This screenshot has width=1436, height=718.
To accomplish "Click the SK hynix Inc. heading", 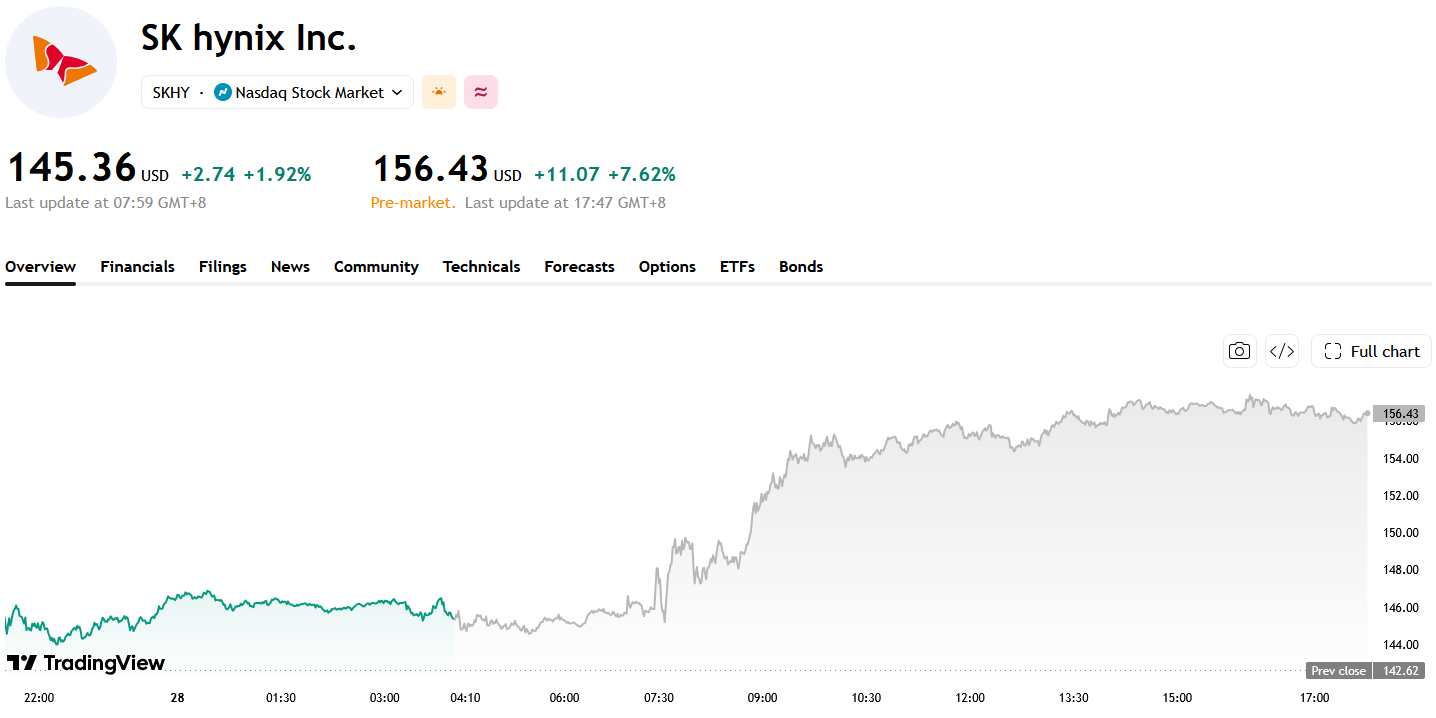I will [249, 38].
